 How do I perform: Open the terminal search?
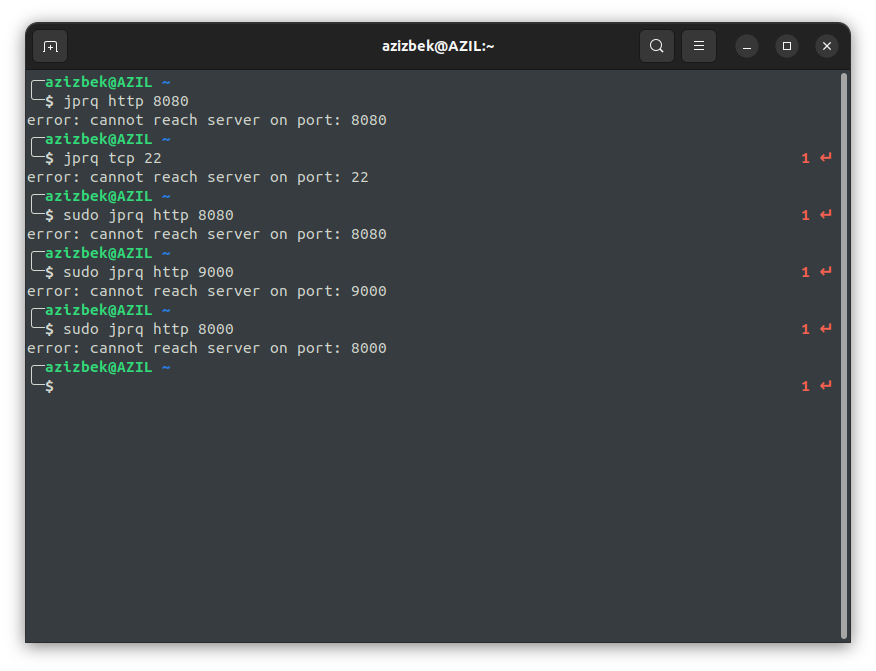click(x=657, y=45)
